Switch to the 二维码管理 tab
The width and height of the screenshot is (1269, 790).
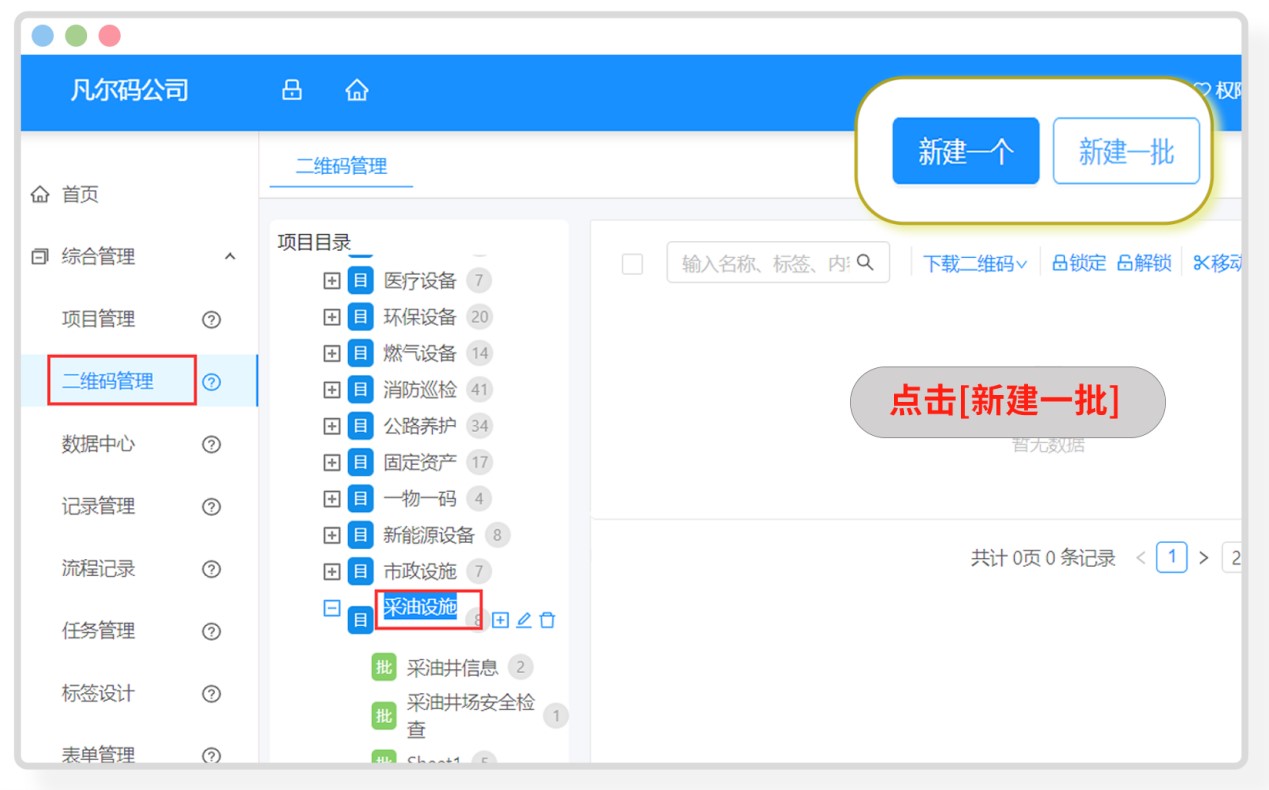(x=341, y=166)
